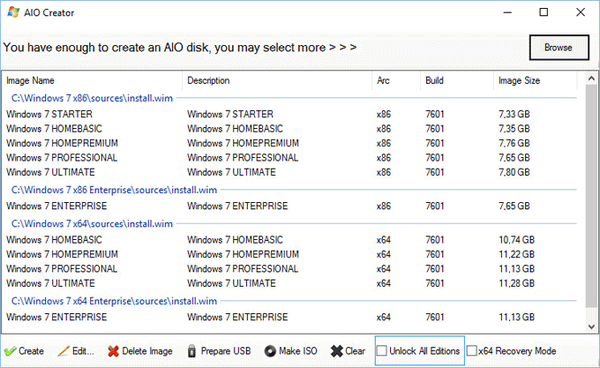Collapse the Windows 7 x64 install.wim group
This screenshot has height=368, width=600.
point(92,224)
